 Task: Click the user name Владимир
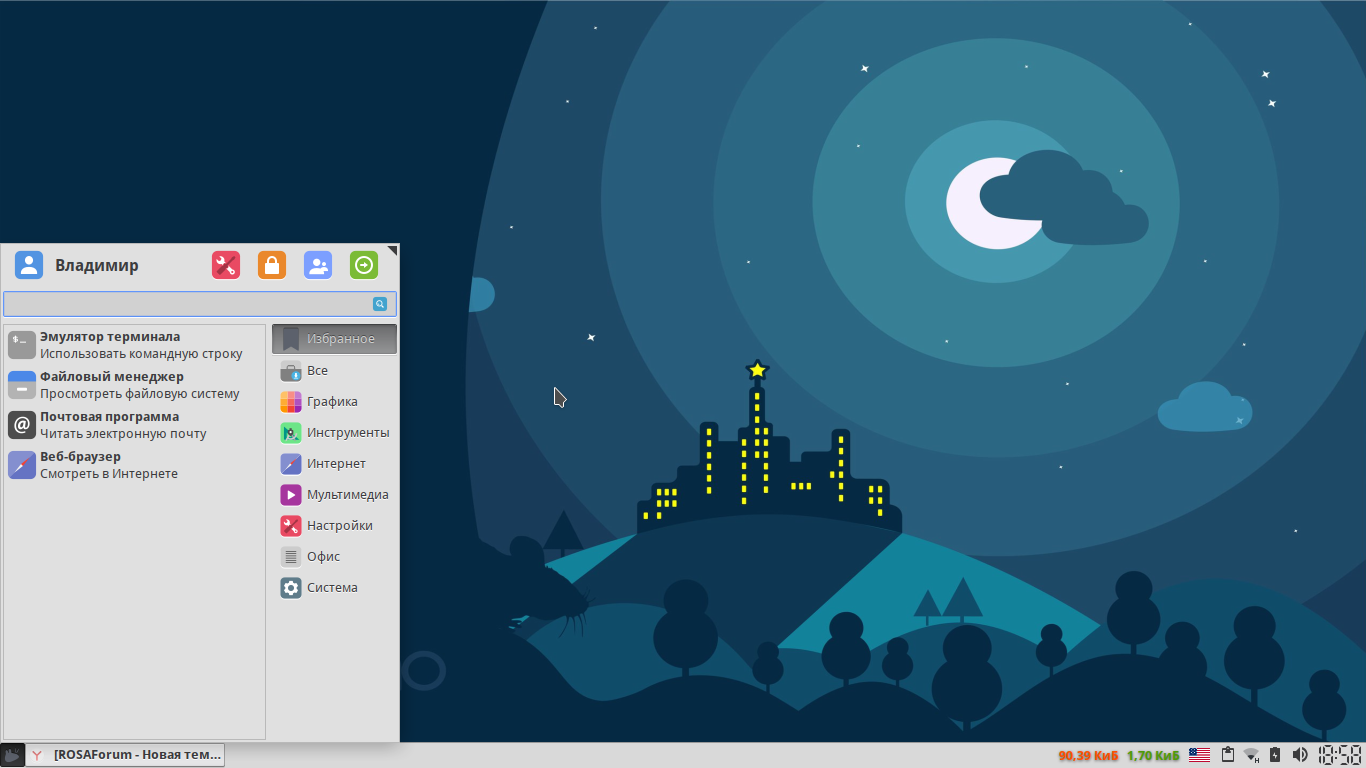pyautogui.click(x=97, y=265)
